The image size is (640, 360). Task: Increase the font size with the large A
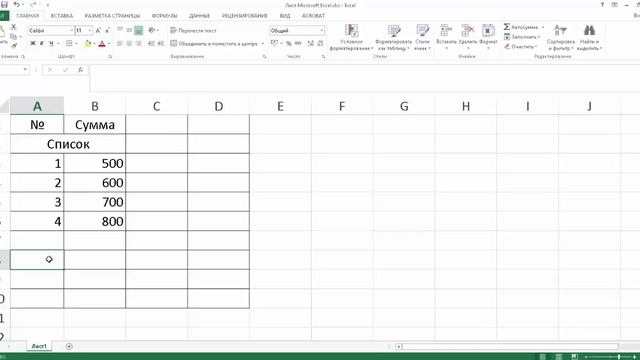(x=98, y=31)
